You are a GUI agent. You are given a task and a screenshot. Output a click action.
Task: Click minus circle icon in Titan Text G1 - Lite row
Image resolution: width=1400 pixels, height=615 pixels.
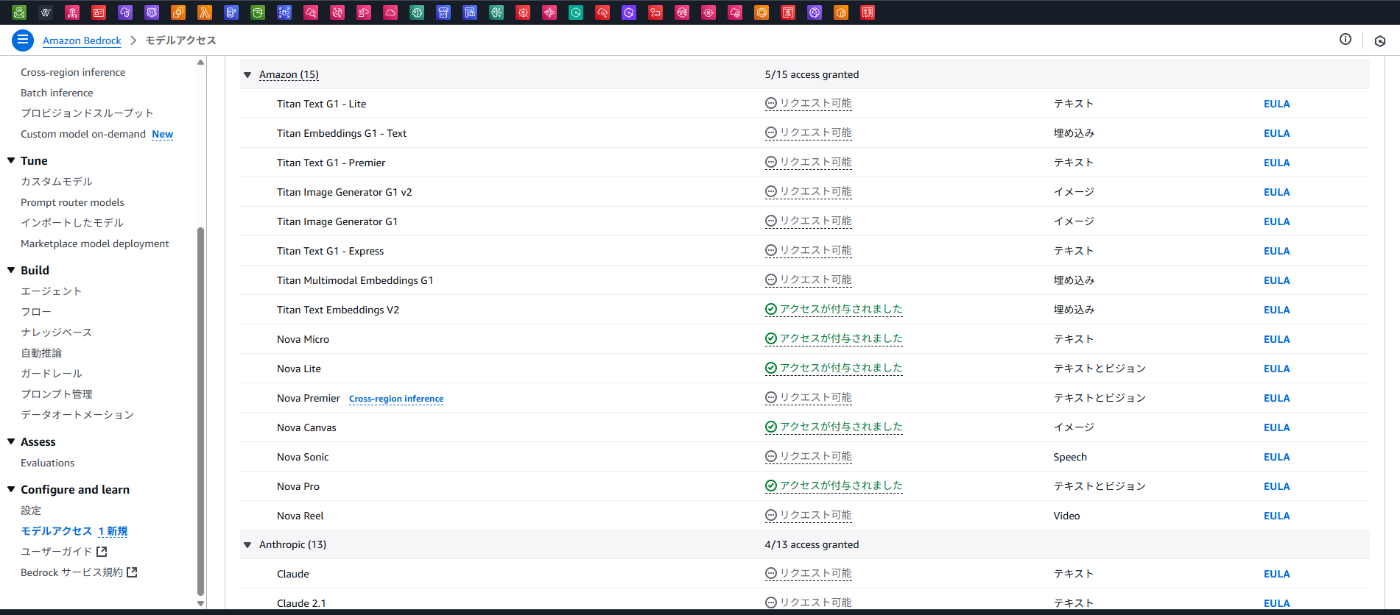click(x=771, y=103)
